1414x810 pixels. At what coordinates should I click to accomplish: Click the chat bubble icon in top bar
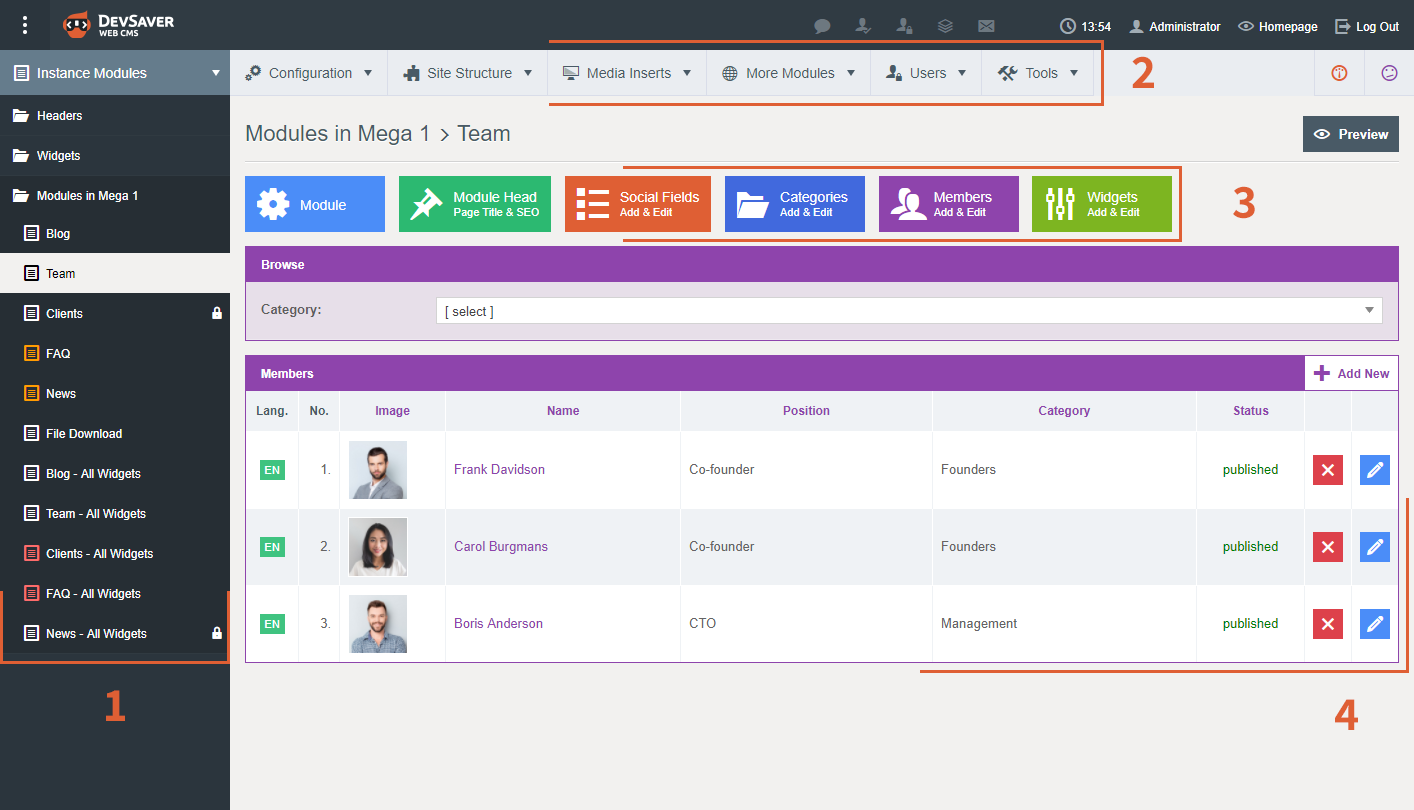822,27
